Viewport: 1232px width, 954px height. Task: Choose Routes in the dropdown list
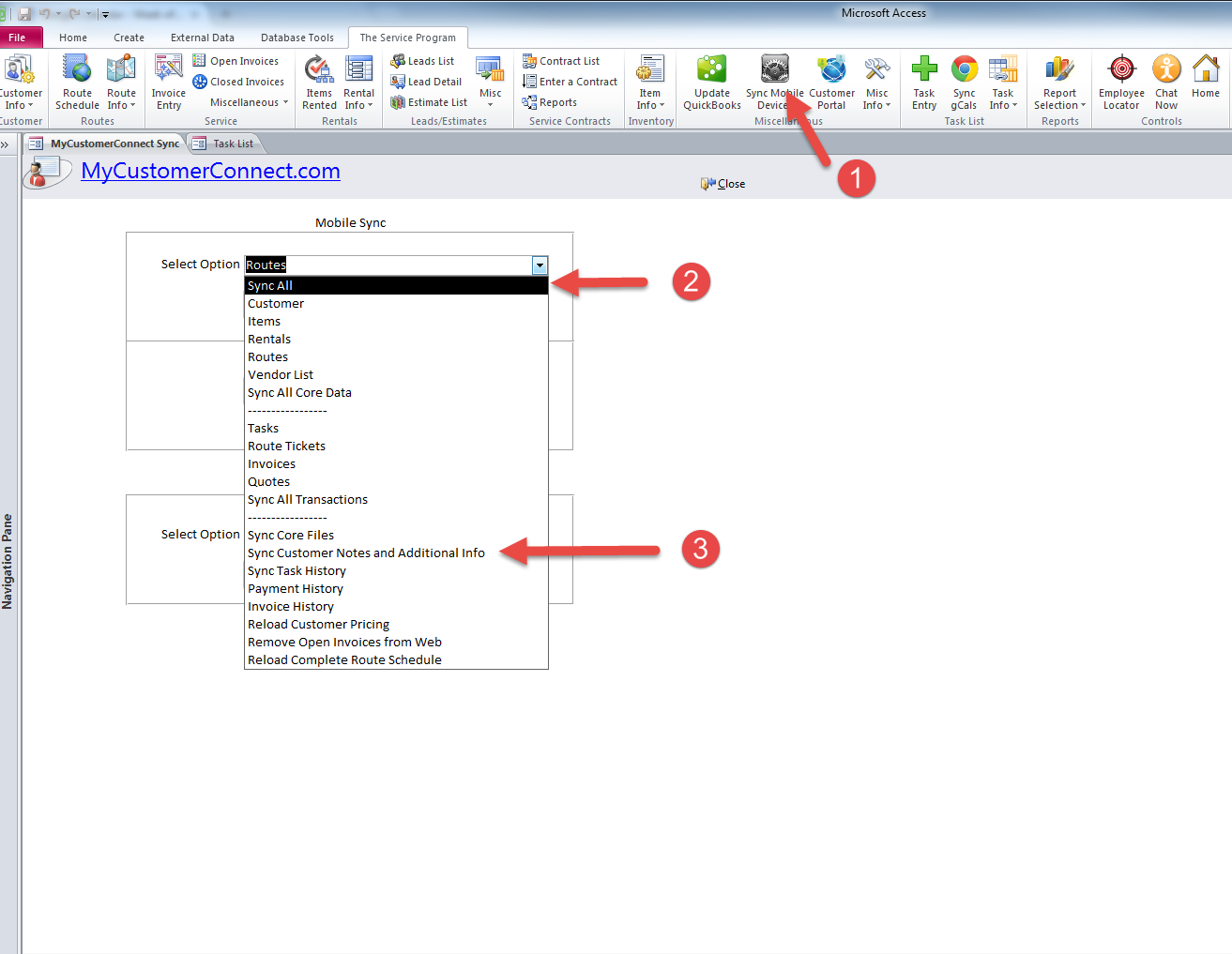pos(396,356)
